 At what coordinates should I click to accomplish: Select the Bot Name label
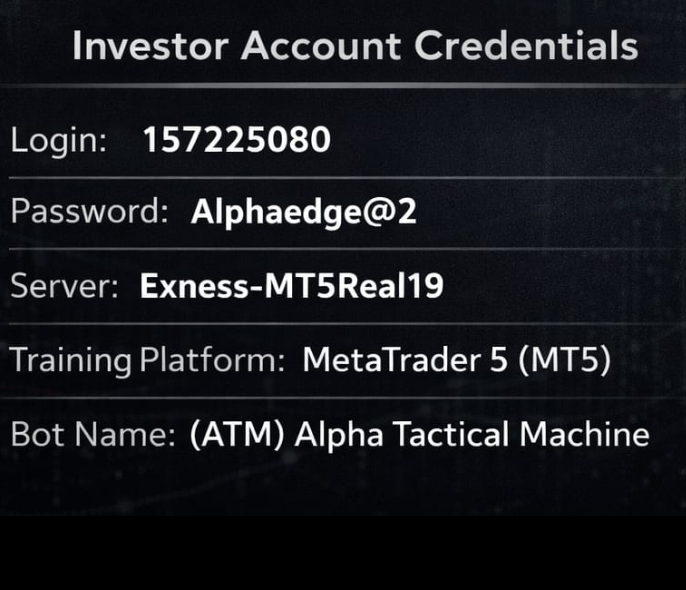pos(94,435)
